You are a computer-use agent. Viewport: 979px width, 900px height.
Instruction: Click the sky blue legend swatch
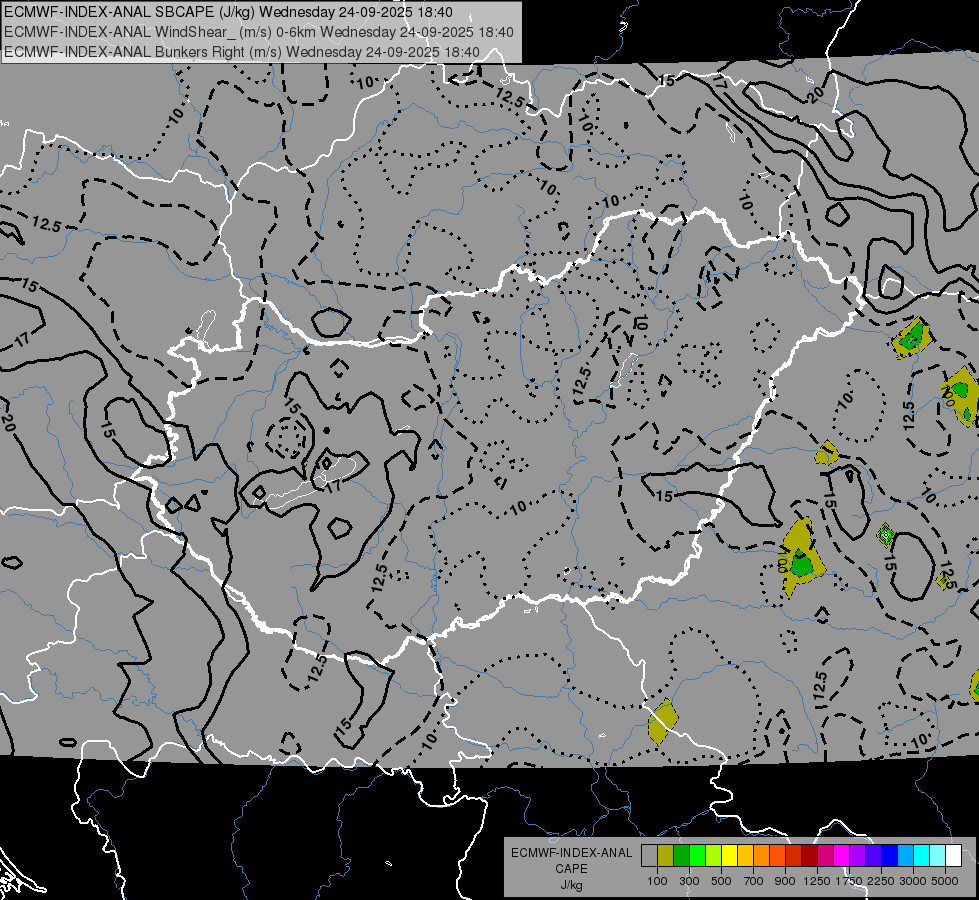click(906, 855)
